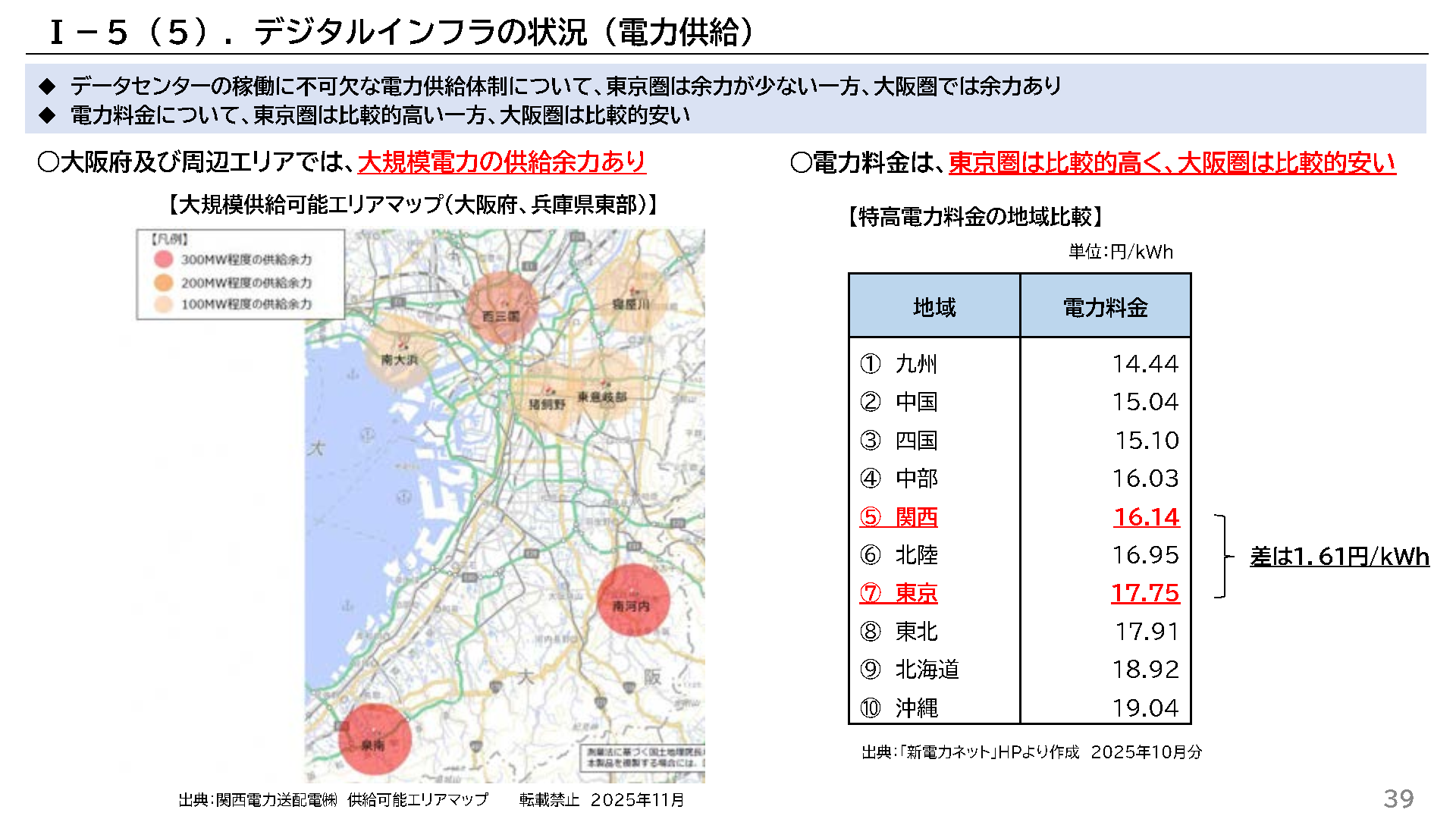
Task: Click the 差は1.61円/kWh underlined label
Action: pyautogui.click(x=1338, y=557)
